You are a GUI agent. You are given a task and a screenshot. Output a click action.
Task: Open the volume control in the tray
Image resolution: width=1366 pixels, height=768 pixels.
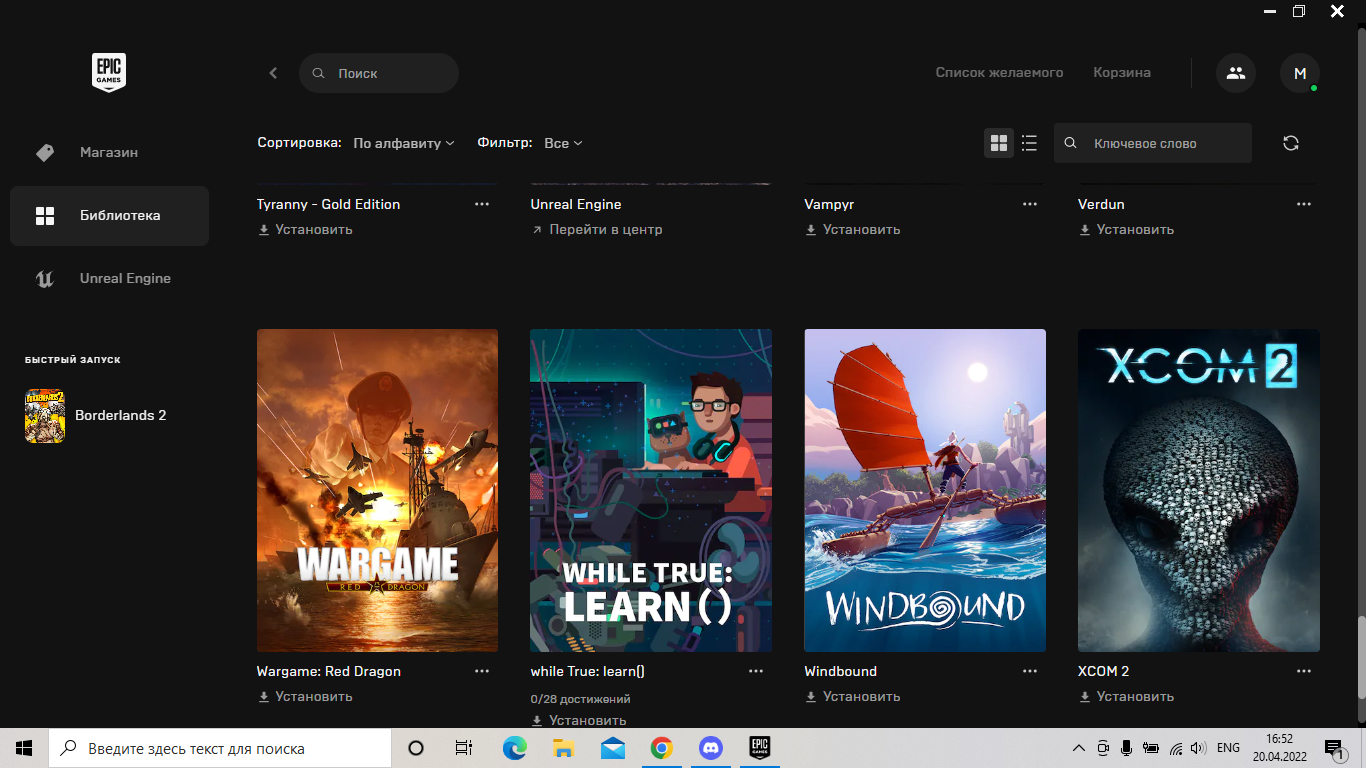pyautogui.click(x=1198, y=748)
